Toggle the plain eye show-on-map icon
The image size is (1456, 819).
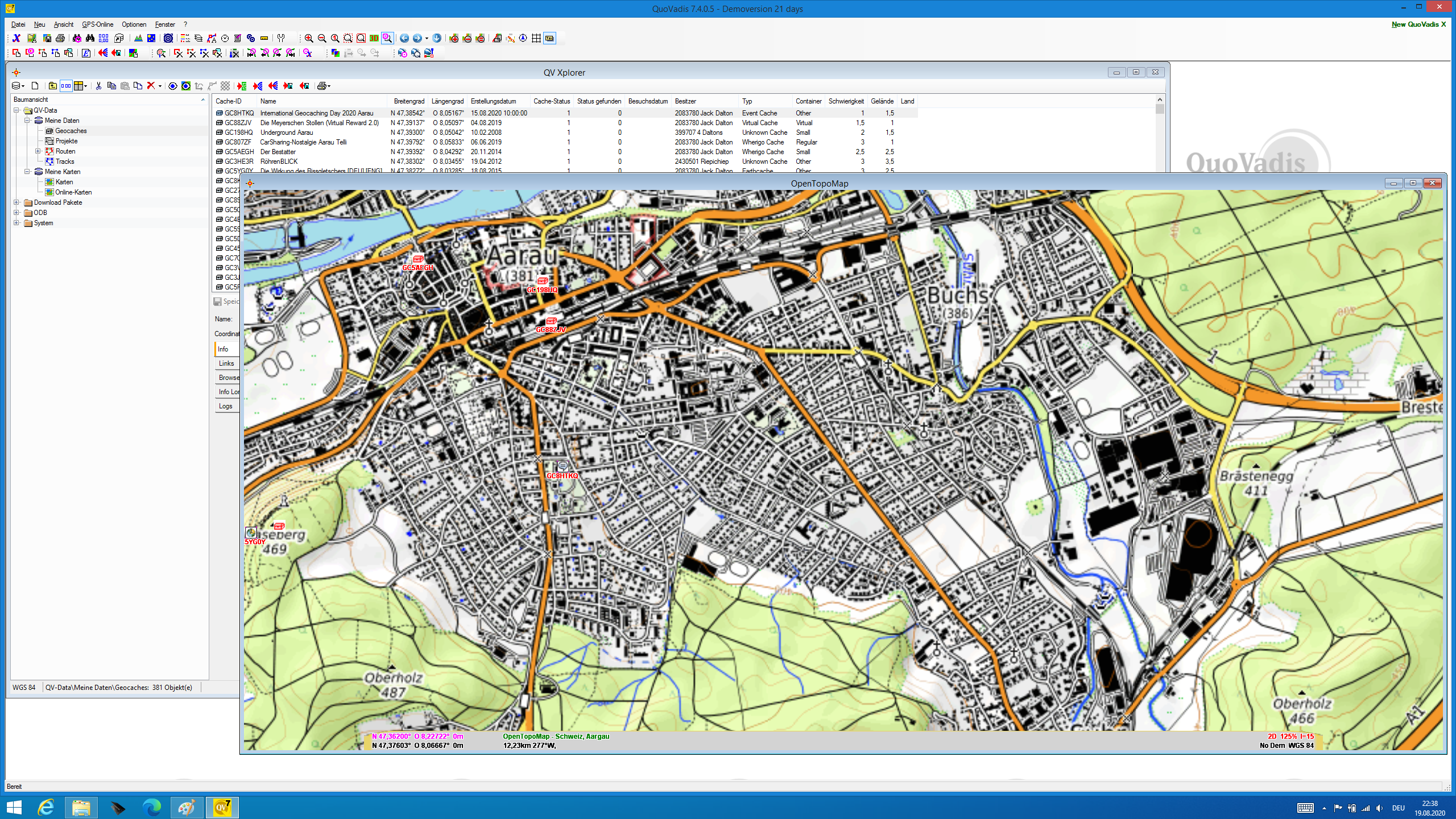click(x=172, y=86)
